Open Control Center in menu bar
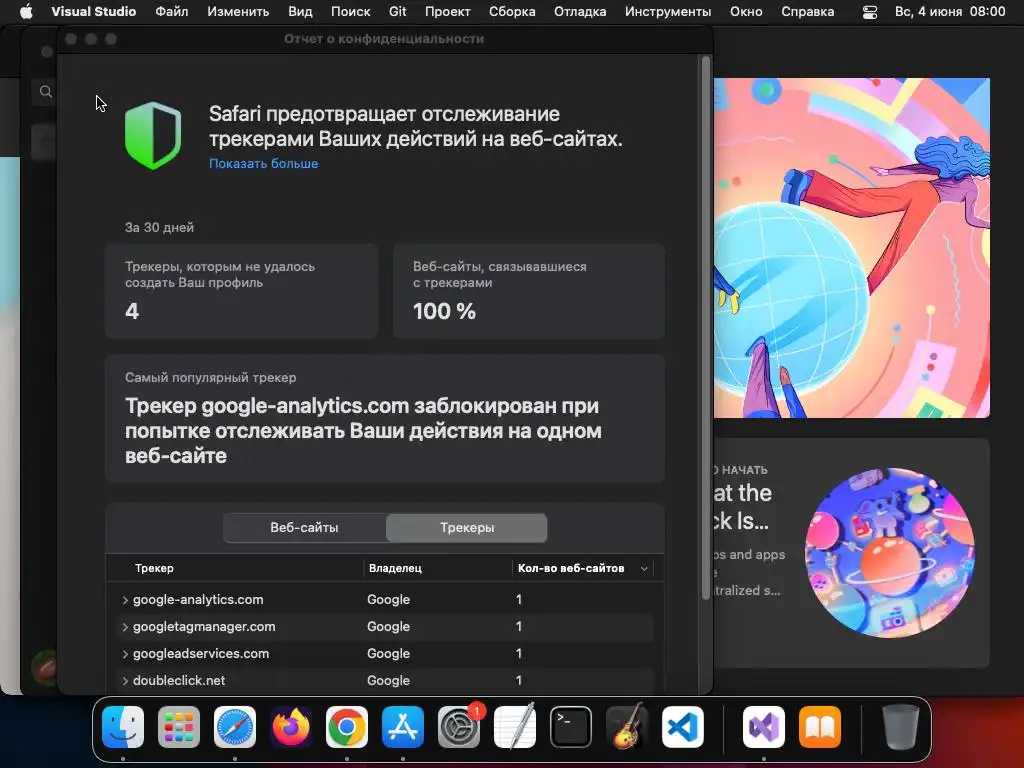This screenshot has width=1024, height=768. pos(870,12)
